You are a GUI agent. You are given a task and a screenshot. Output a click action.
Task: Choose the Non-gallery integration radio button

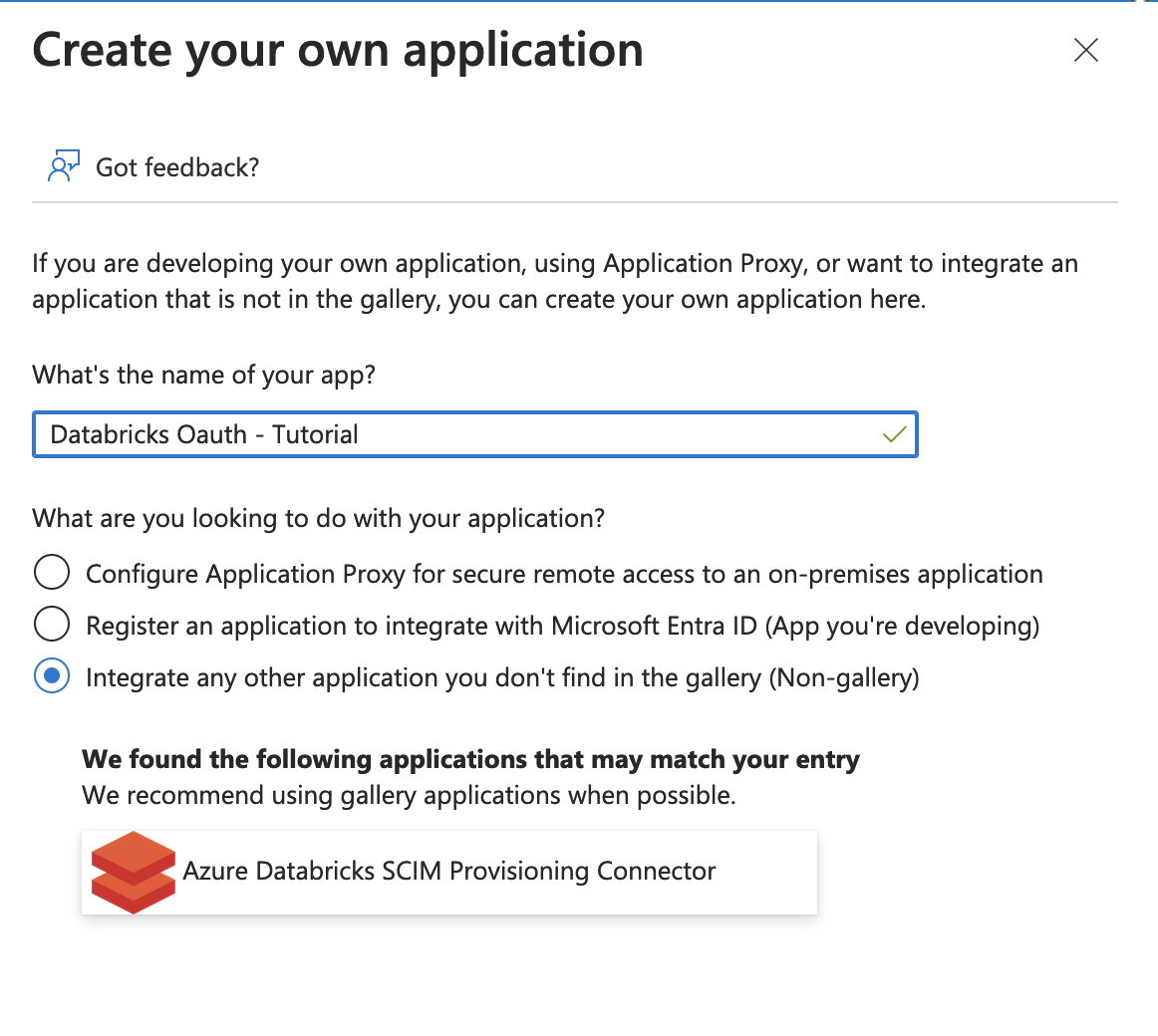(x=52, y=677)
